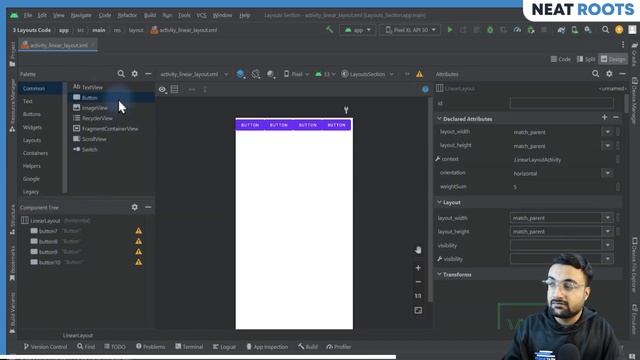Open the Problems tool window

[x=151, y=347]
